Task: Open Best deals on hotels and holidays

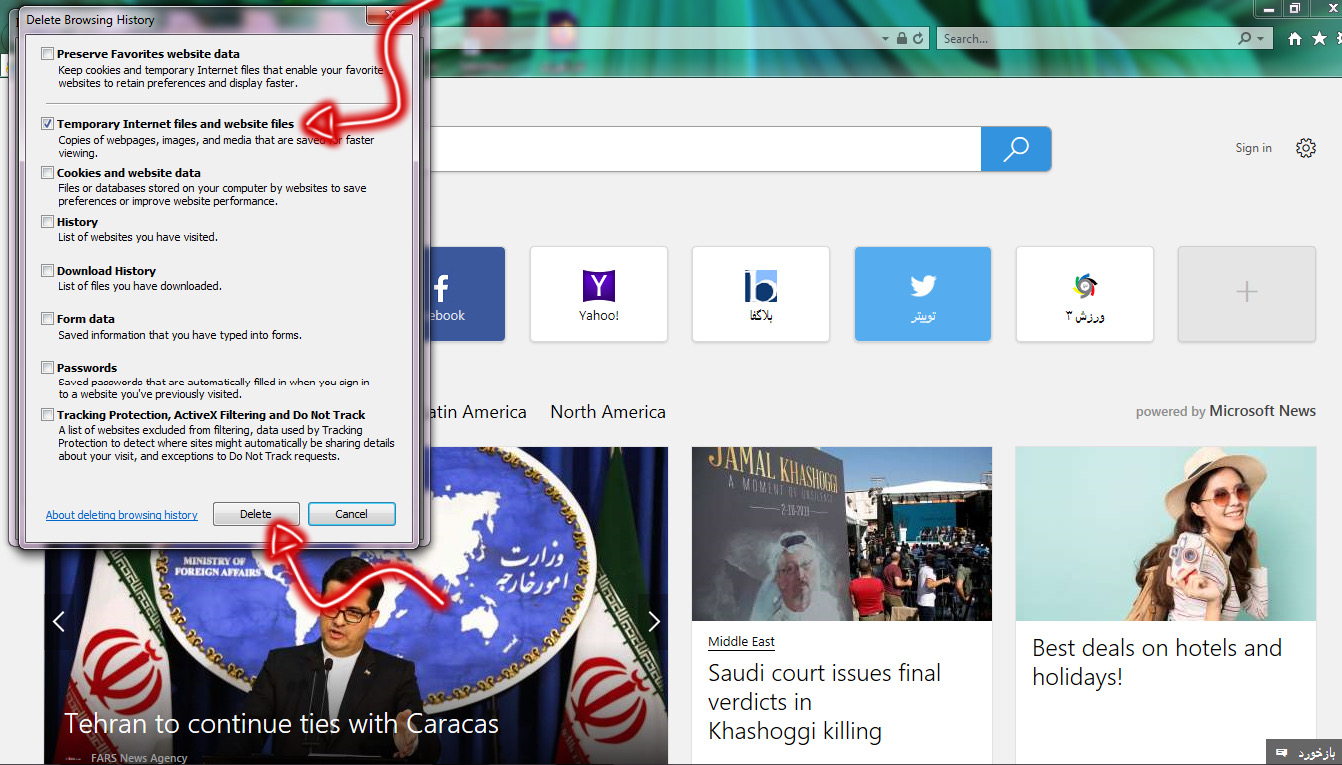Action: coord(1157,662)
